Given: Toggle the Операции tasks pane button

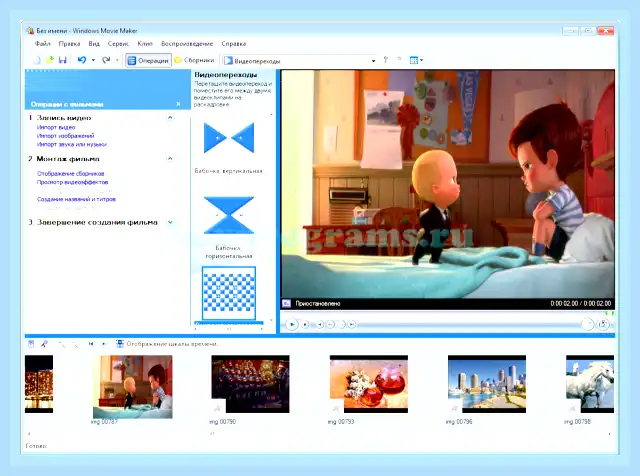Looking at the screenshot, I should [x=148, y=60].
